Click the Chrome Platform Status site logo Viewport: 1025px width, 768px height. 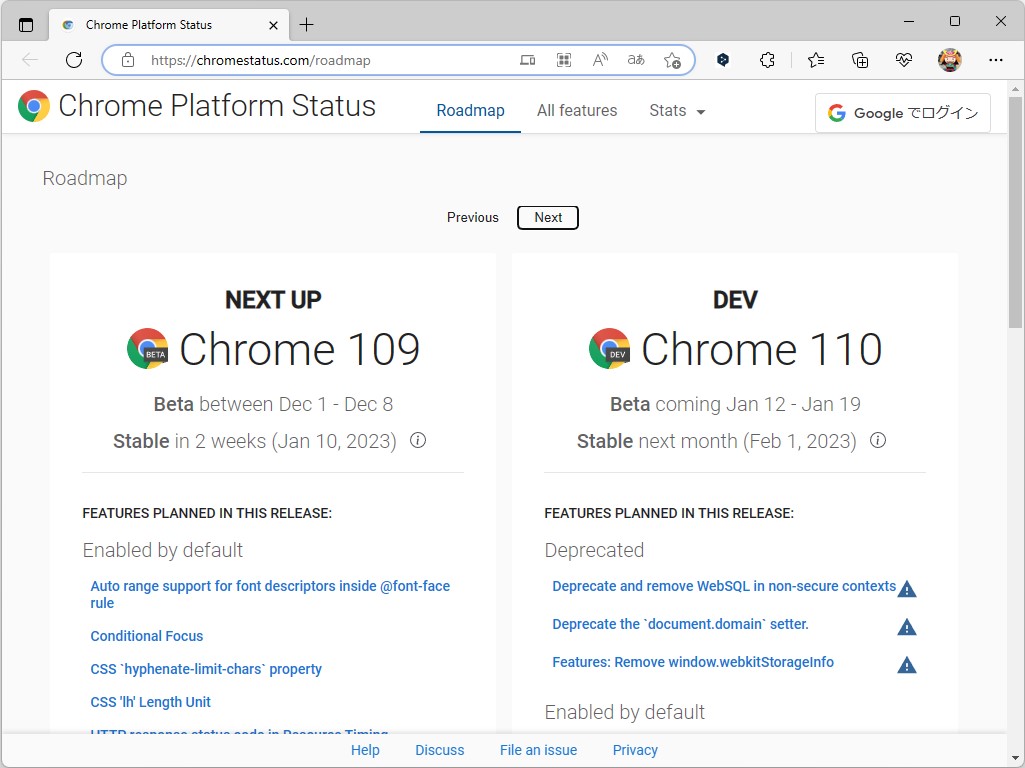(31, 105)
